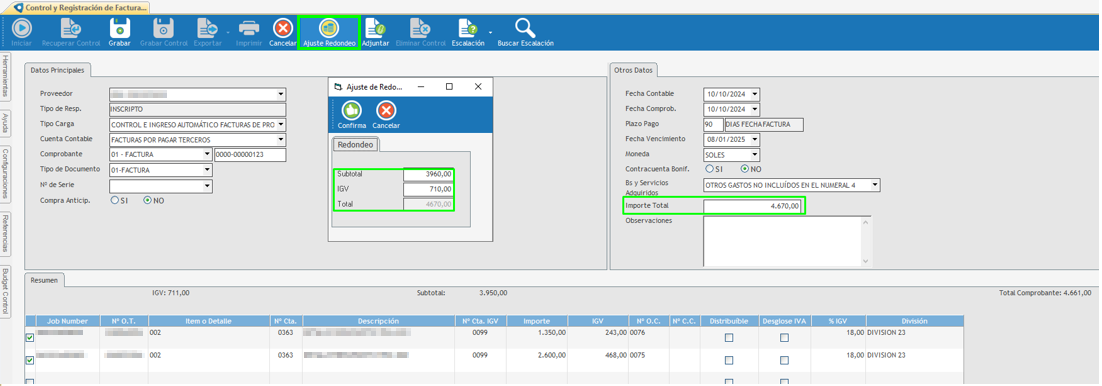
Task: Toggle Desglose IVA checkbox in the 1.350,00 row
Action: coord(784,338)
